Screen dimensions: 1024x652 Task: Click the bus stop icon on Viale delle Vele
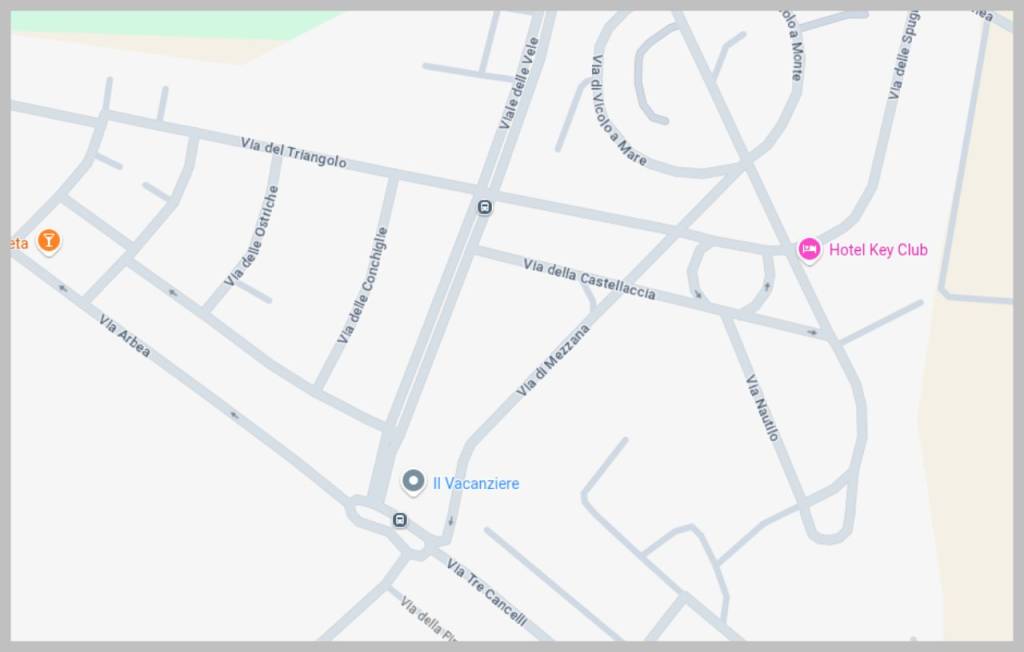pos(485,208)
